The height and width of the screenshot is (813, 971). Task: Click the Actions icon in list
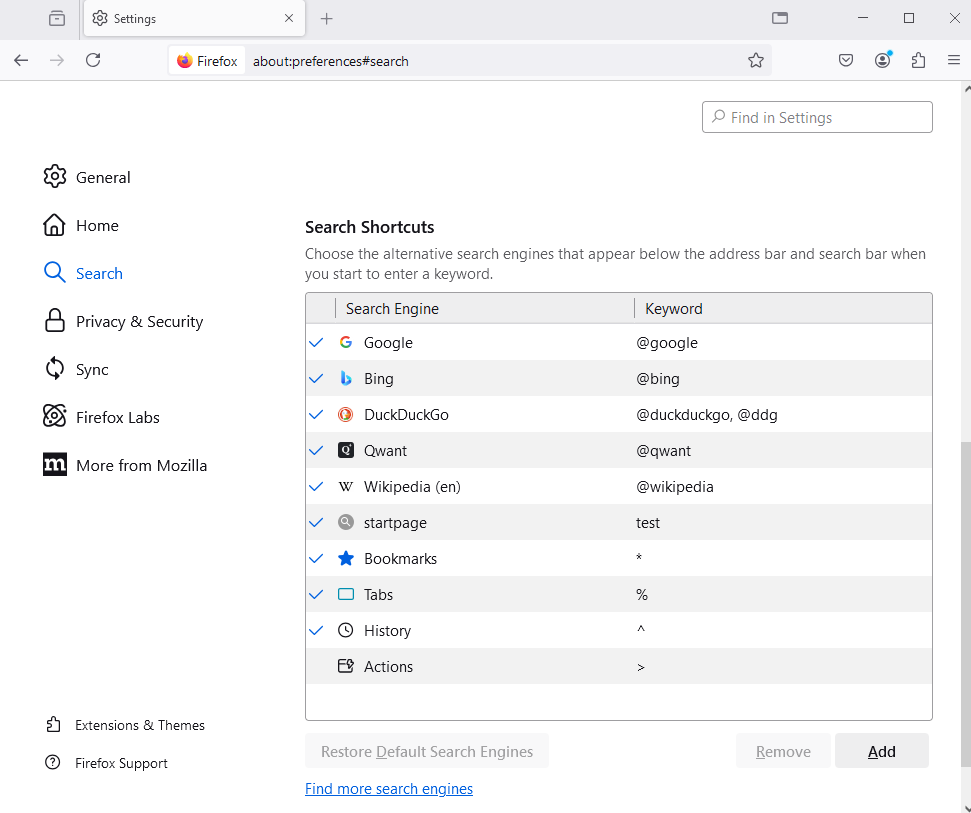point(346,666)
